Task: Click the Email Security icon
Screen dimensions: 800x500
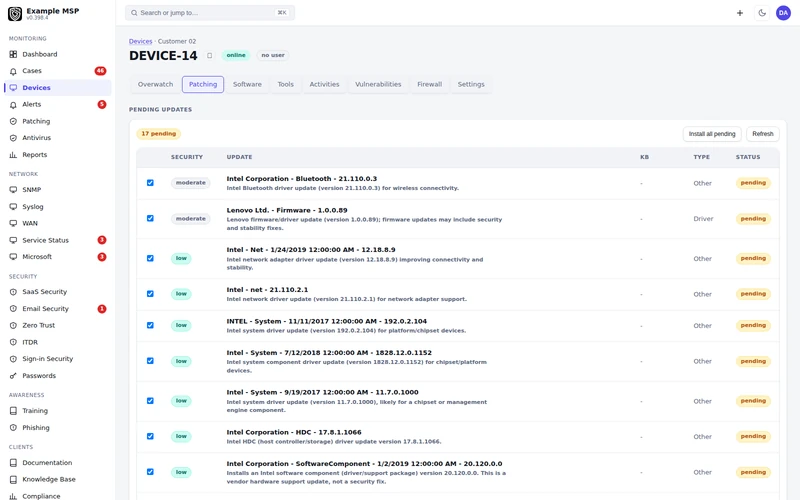Action: 13,309
